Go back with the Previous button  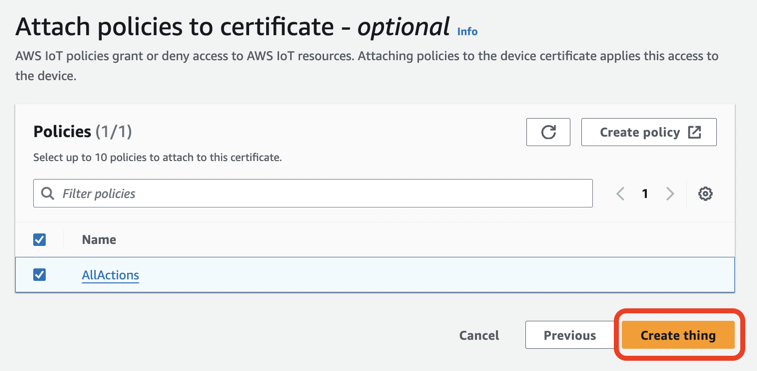coord(570,335)
